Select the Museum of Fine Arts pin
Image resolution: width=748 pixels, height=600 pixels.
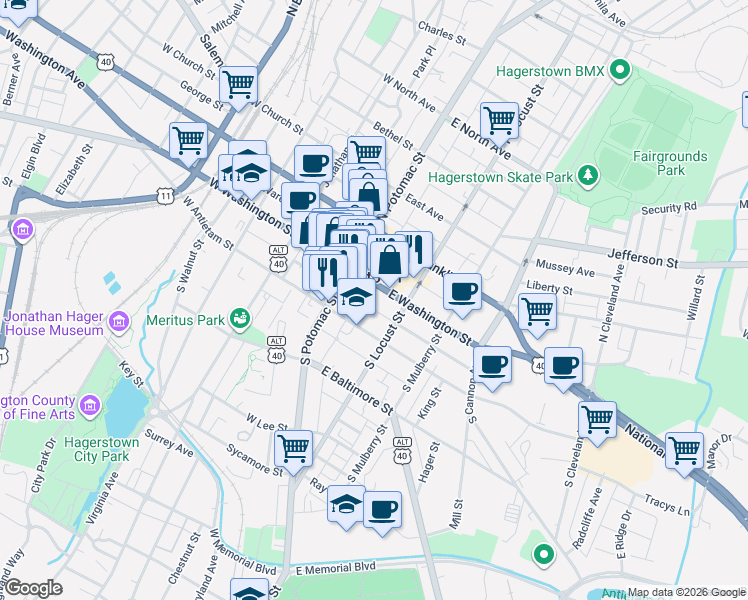tap(89, 406)
